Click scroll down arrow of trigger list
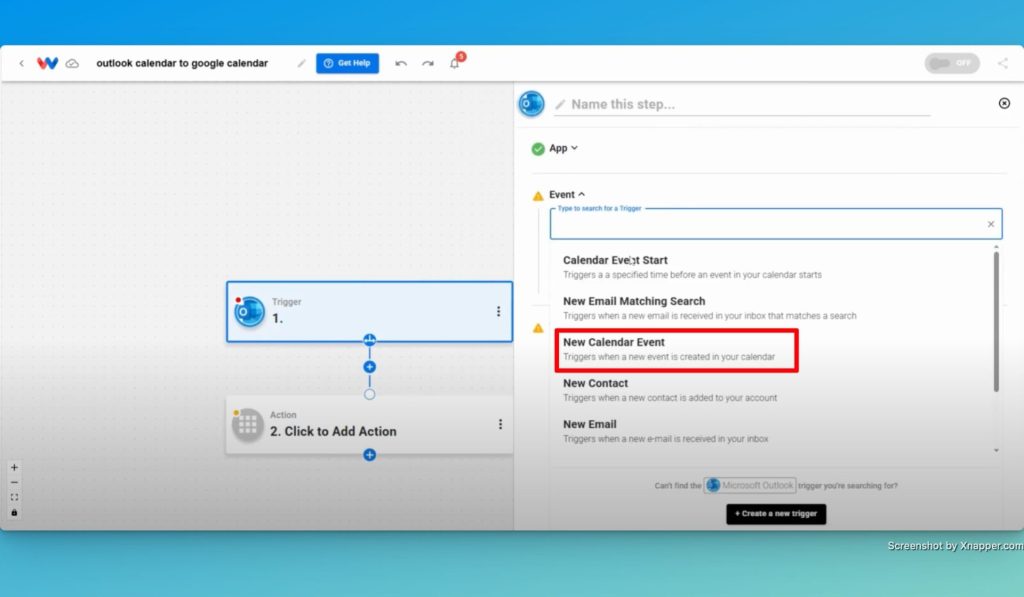 [x=996, y=450]
